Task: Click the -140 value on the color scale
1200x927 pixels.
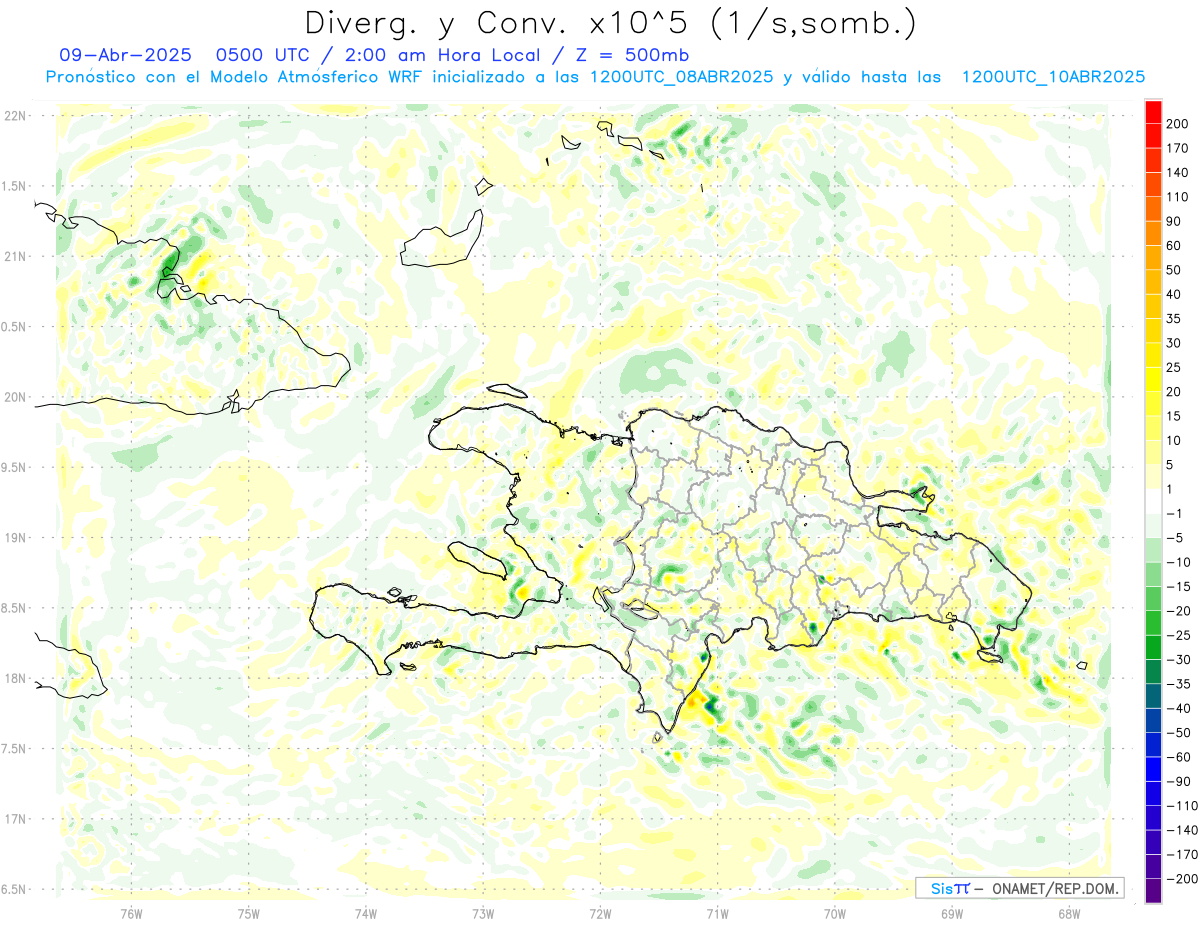Action: pyautogui.click(x=1181, y=830)
